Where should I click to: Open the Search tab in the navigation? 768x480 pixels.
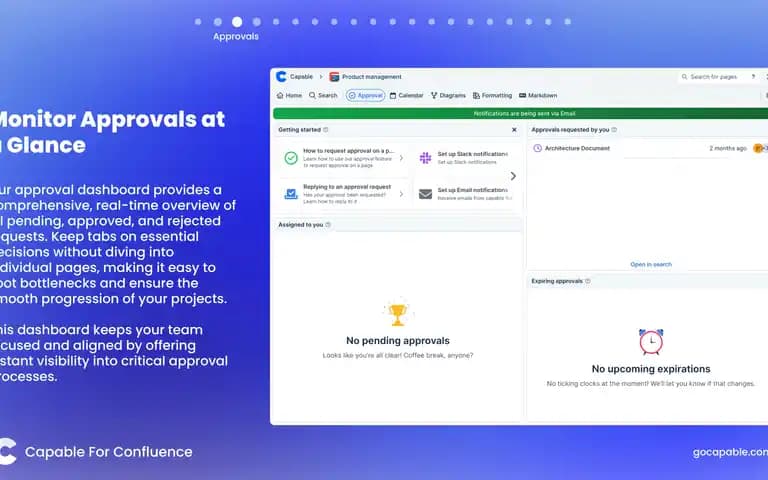[x=323, y=96]
